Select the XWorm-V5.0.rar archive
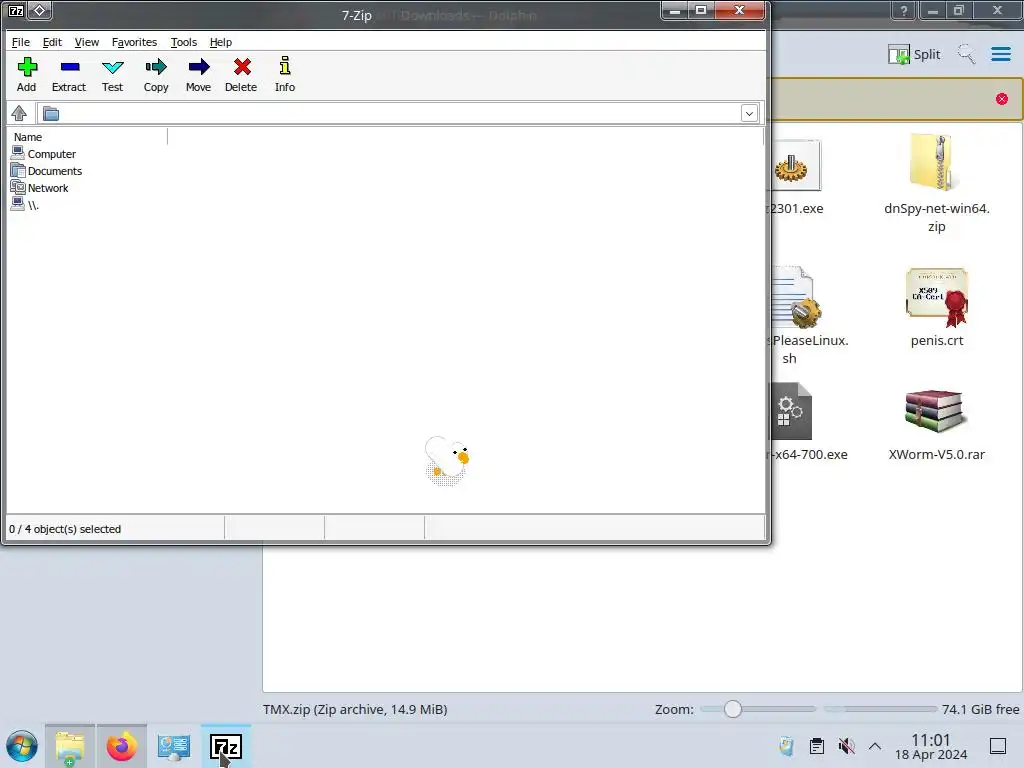Viewport: 1024px width, 768px height. click(936, 425)
